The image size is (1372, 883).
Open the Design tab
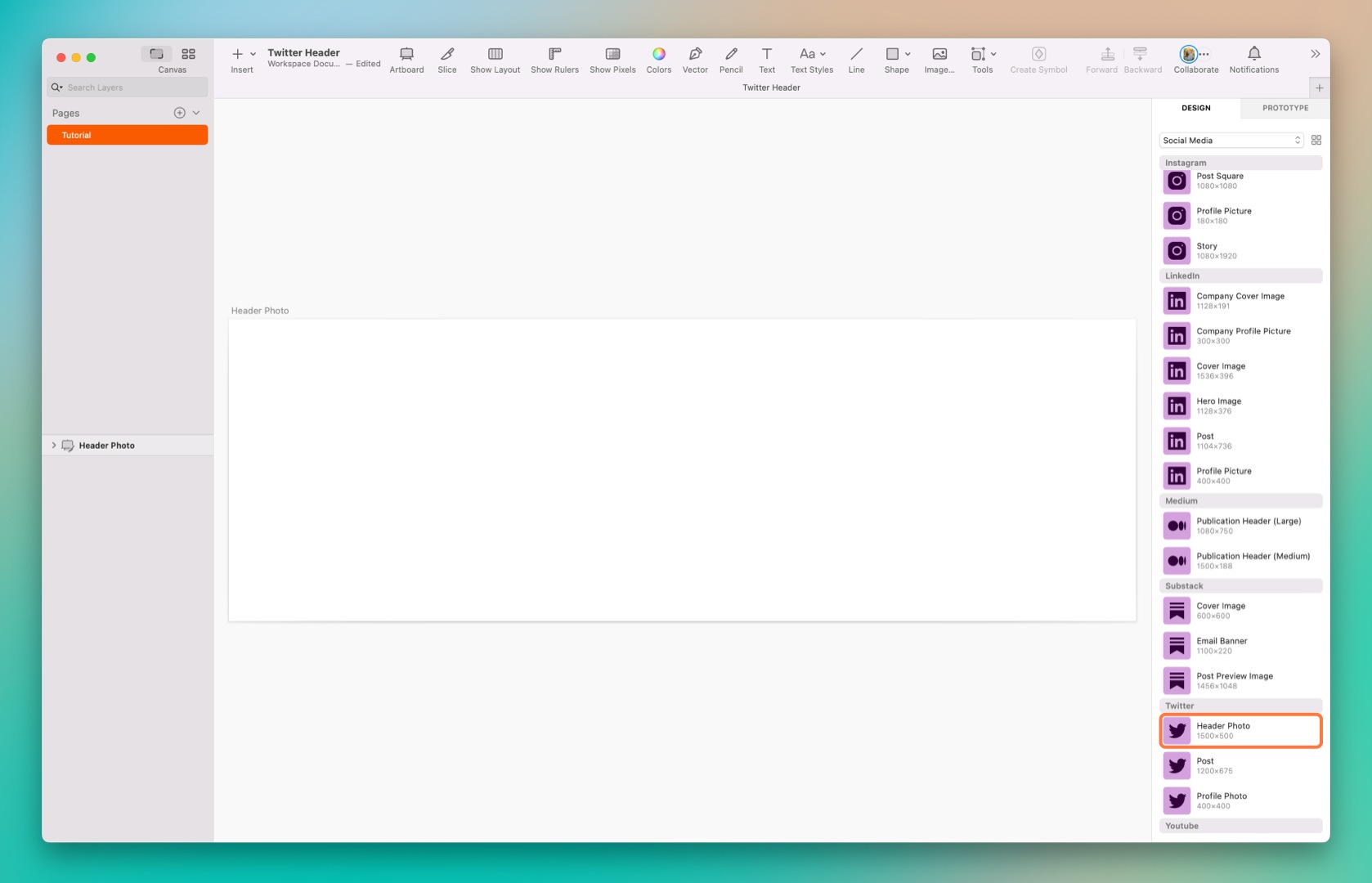pyautogui.click(x=1195, y=107)
